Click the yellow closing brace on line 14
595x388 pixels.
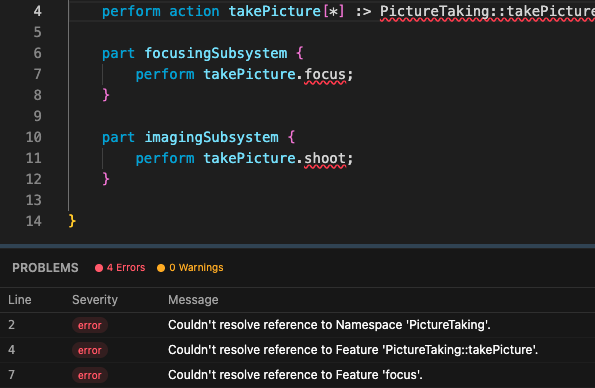(72, 221)
